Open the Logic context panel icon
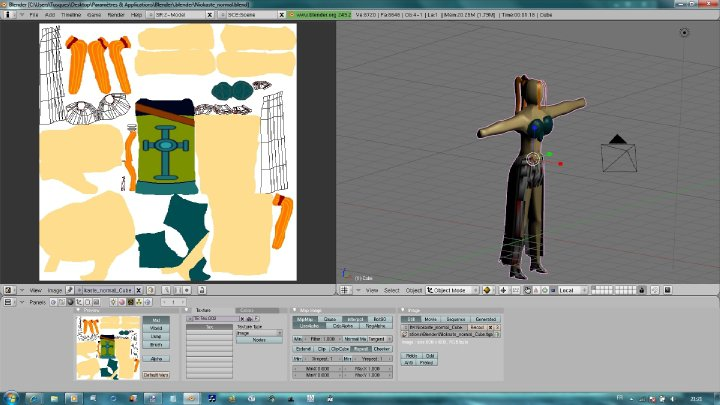 point(53,302)
